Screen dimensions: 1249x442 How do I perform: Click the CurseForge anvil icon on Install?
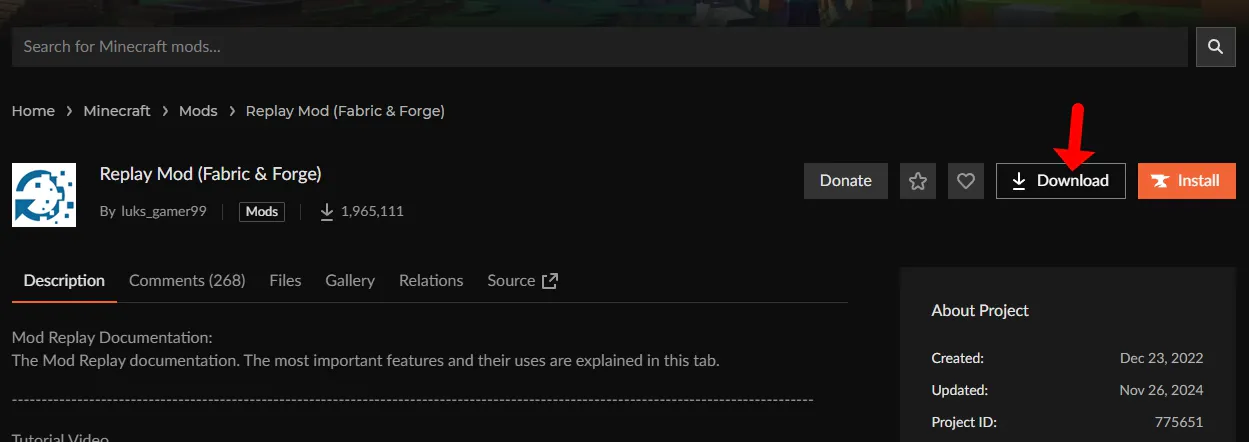1160,181
